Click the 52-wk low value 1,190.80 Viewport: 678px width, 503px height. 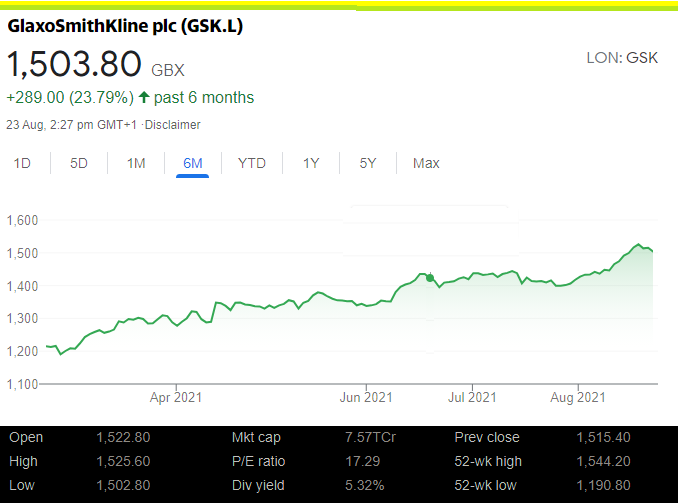click(603, 485)
